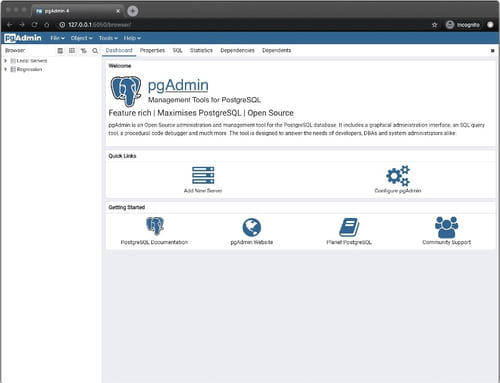Reload the page with the refresh icon
500x383 pixels.
[x=34, y=25]
